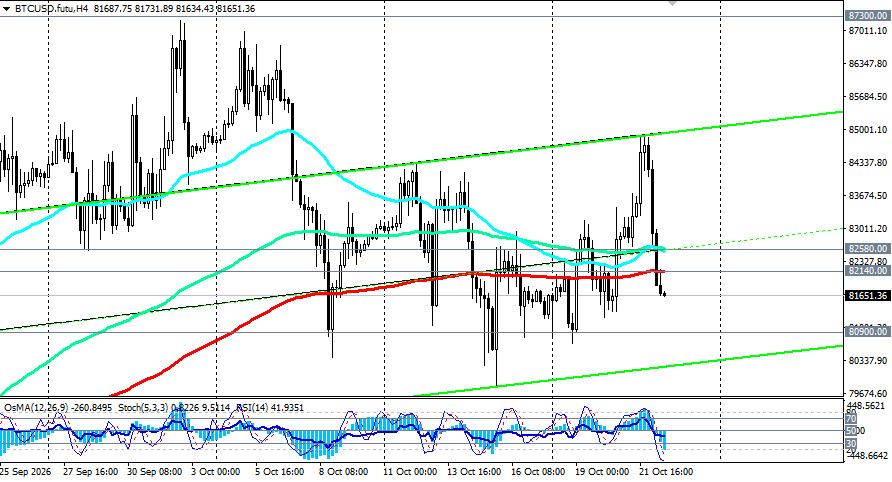Click the 5 Oct 16:00 time label
The width and height of the screenshot is (892, 482).
tap(280, 472)
